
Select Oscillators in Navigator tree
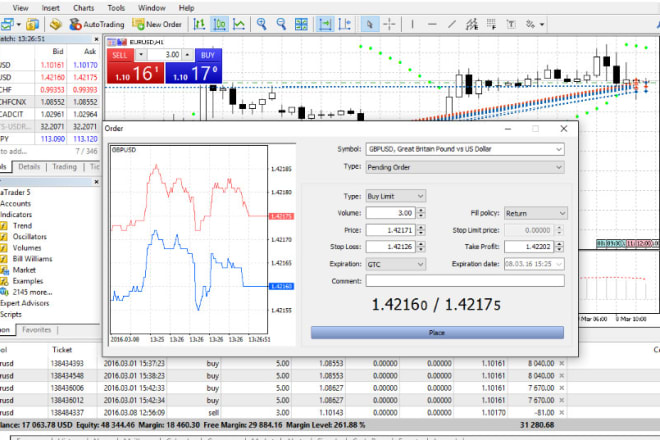pyautogui.click(x=29, y=237)
